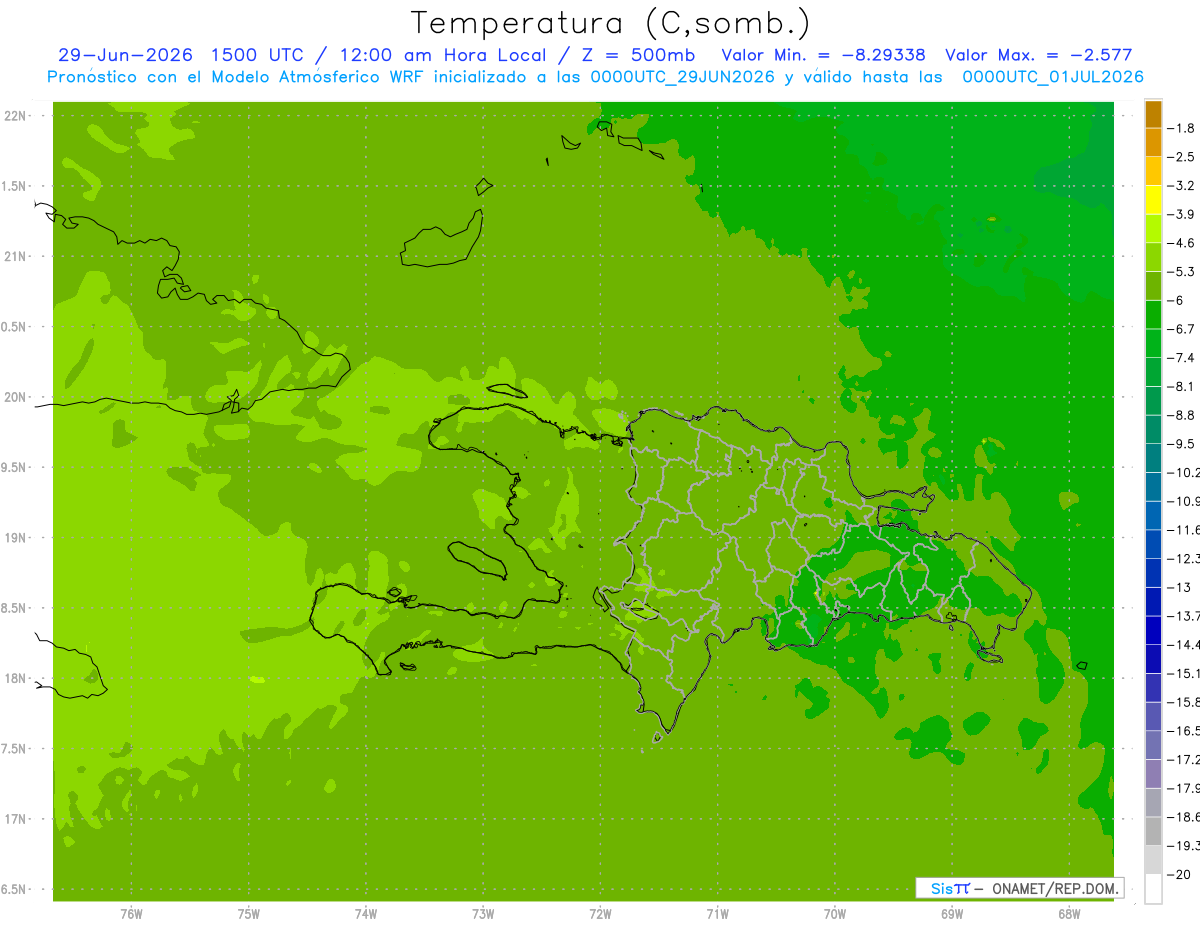Select the "29-Jun-2026" date text

pyautogui.click(x=124, y=55)
